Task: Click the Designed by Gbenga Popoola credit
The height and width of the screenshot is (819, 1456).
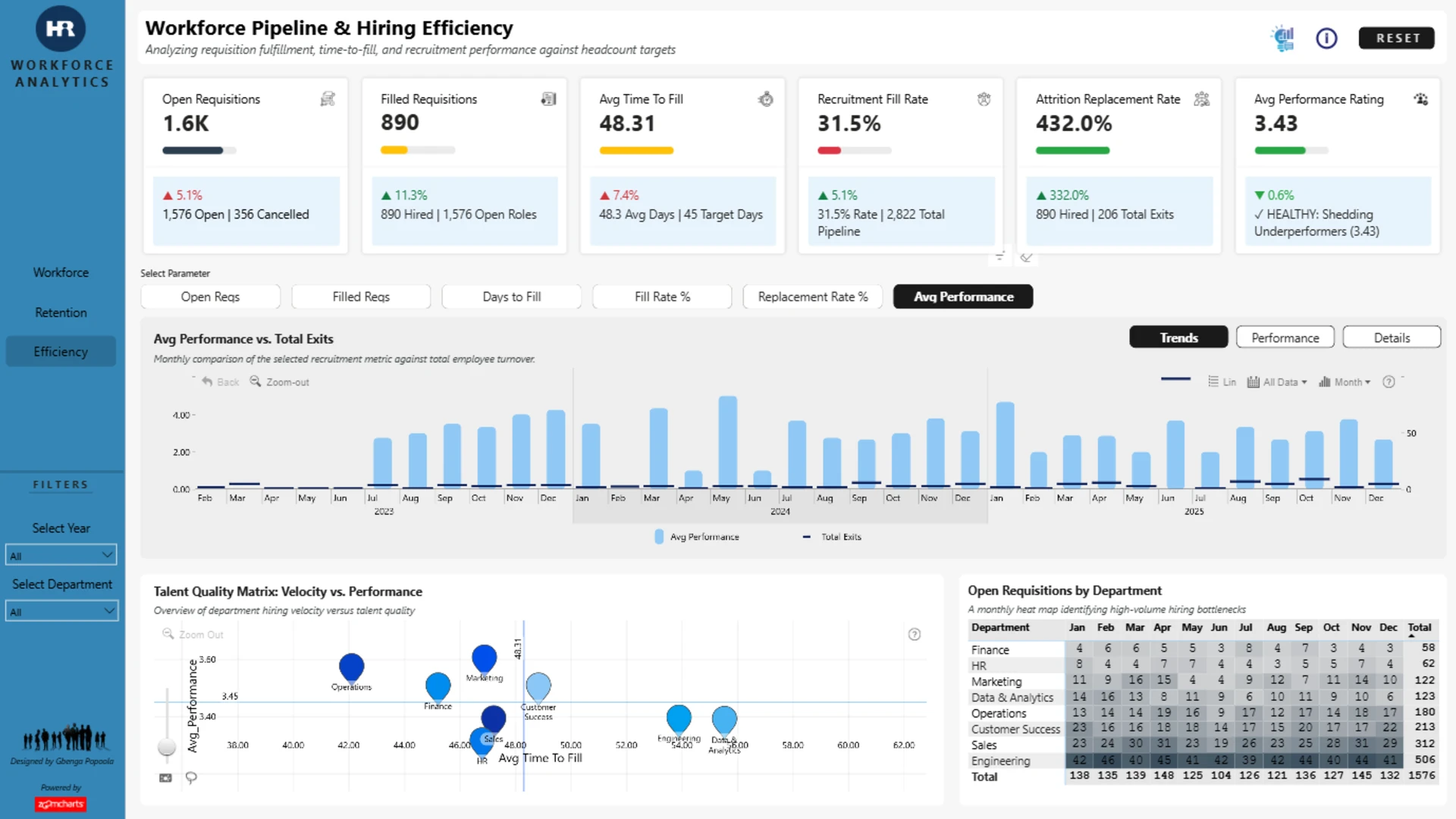Action: 61,761
